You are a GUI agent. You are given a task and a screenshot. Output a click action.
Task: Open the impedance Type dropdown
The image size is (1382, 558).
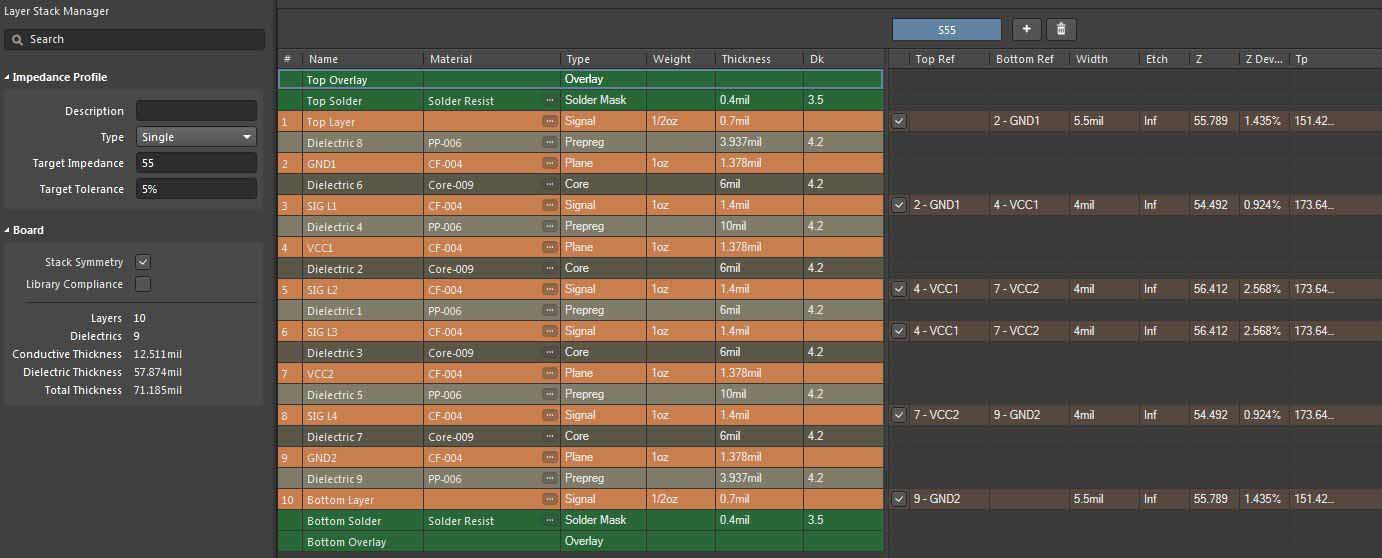(196, 137)
